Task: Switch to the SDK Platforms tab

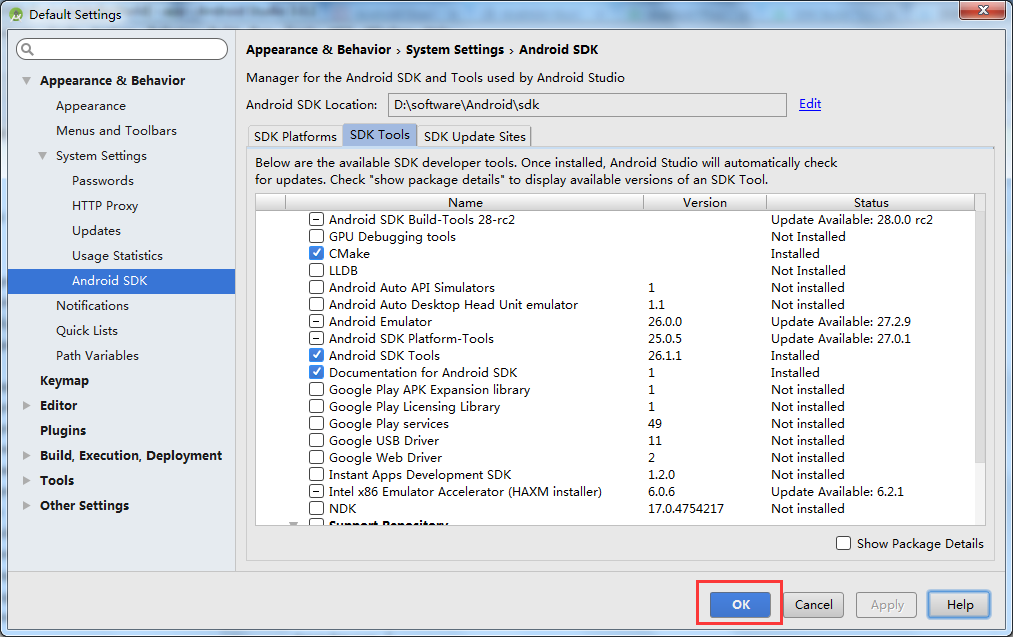Action: (295, 136)
